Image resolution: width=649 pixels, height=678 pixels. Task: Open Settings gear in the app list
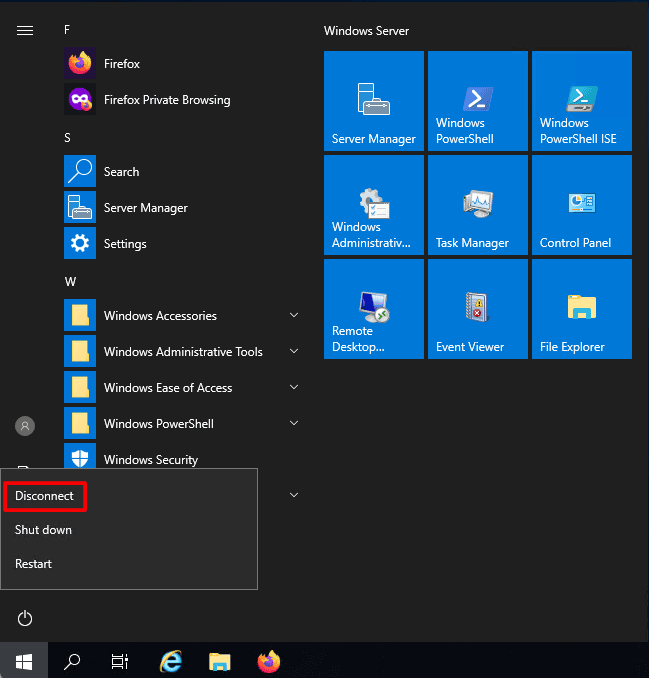[x=182, y=243]
